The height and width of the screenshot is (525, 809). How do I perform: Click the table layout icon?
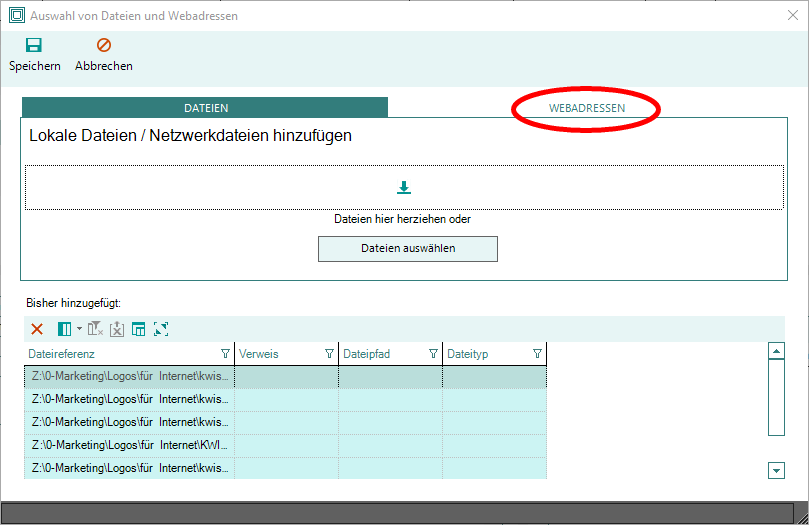[139, 329]
